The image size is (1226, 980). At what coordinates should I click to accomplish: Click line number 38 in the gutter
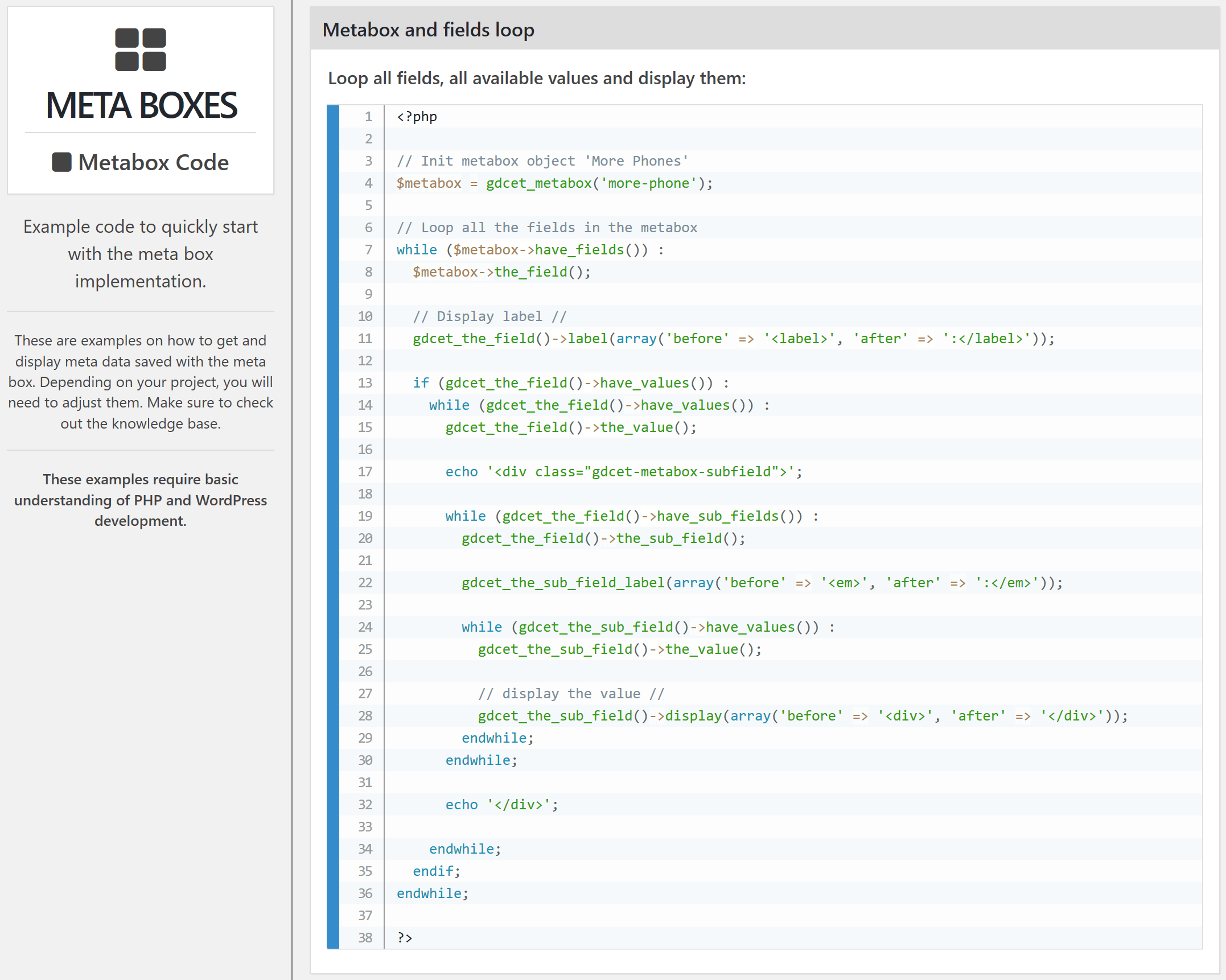coord(365,938)
